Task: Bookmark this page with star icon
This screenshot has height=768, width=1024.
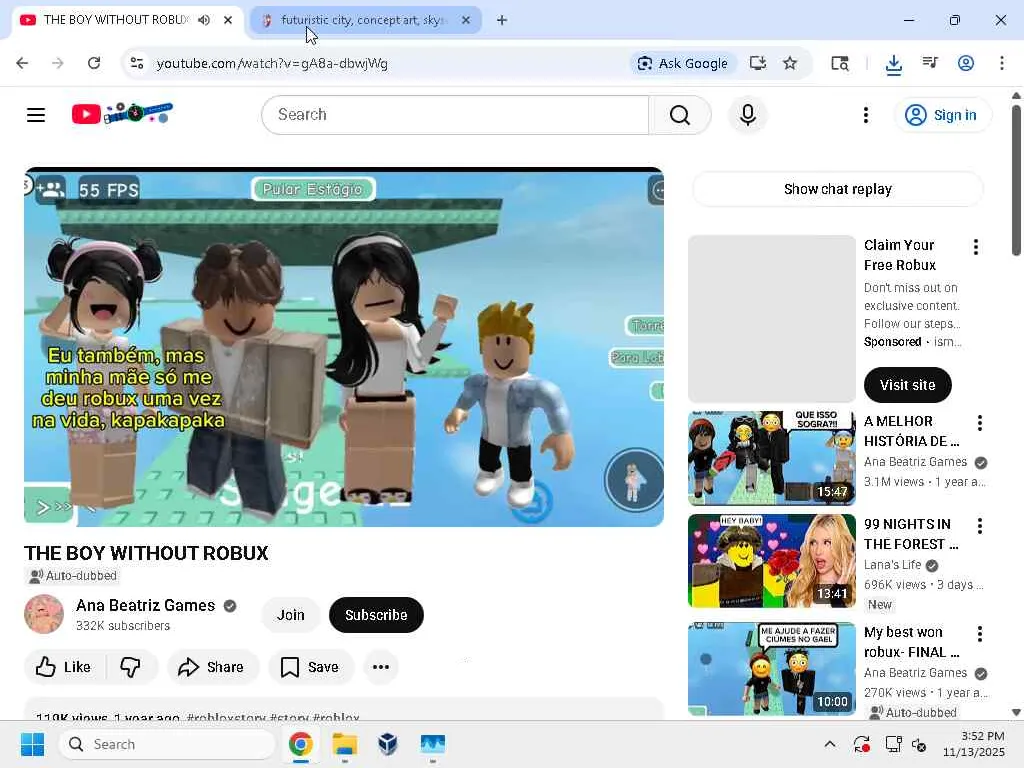Action: click(x=790, y=63)
